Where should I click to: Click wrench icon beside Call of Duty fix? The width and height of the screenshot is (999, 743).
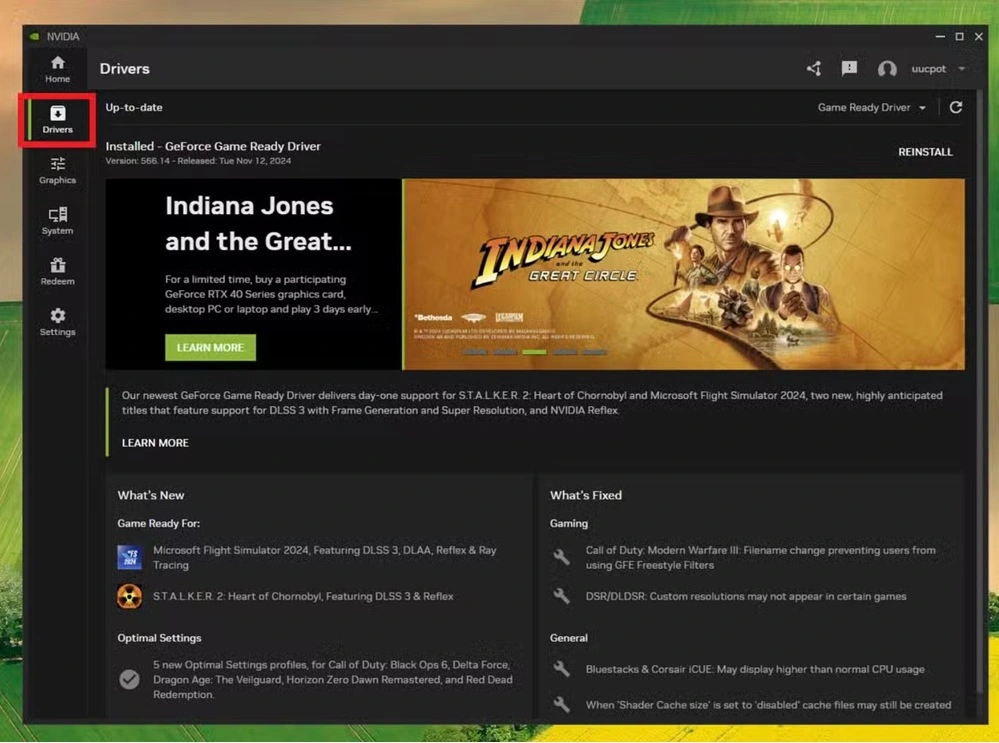[561, 557]
